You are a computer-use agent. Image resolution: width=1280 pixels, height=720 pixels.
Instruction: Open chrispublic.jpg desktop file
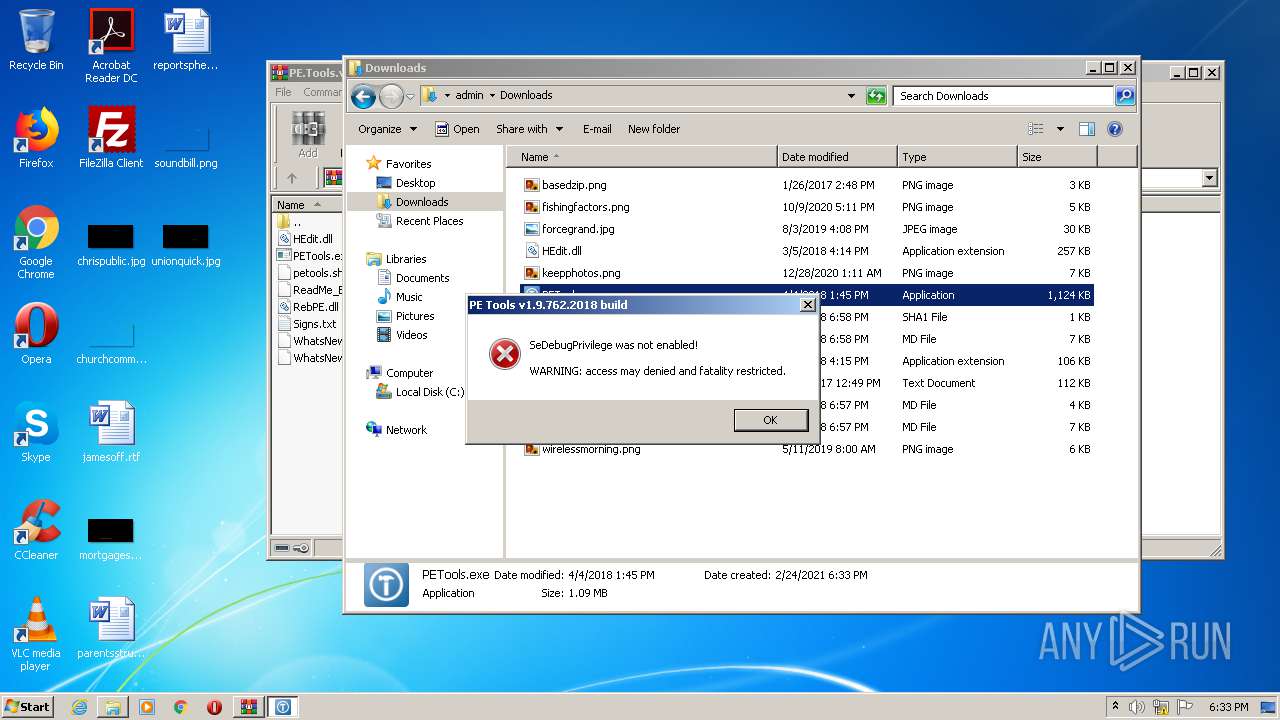111,245
